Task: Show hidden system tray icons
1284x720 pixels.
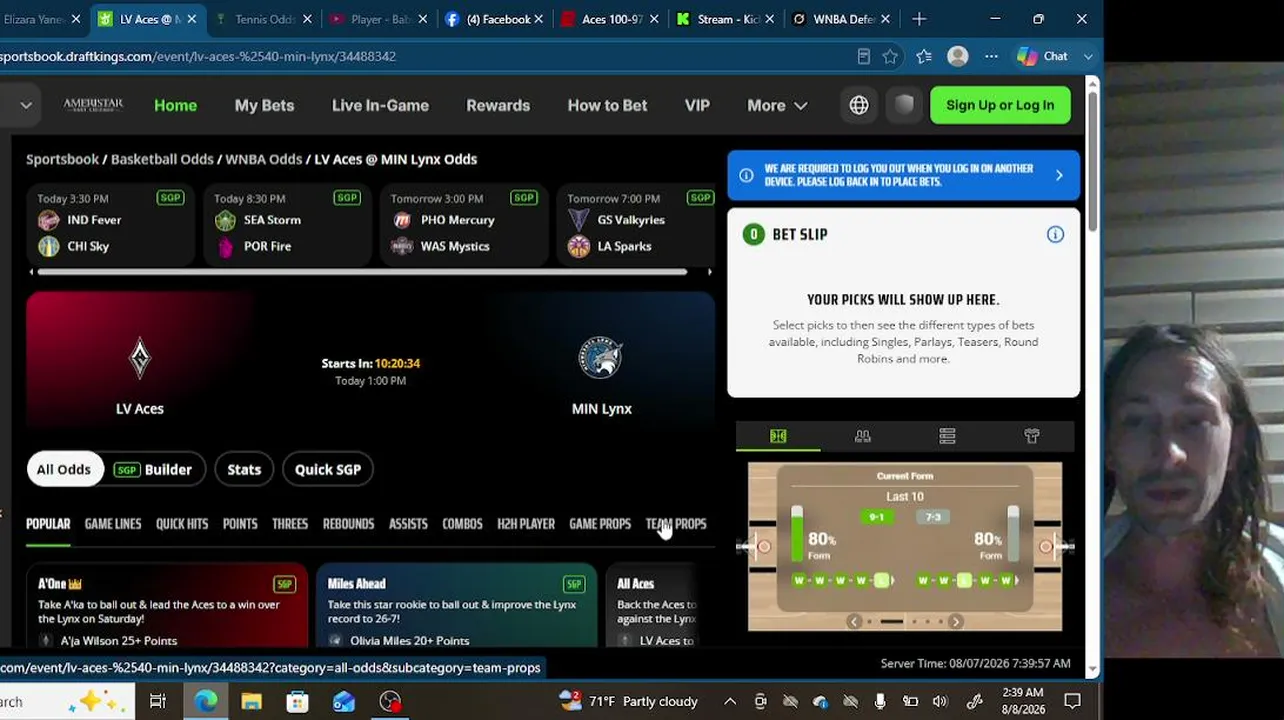Action: [x=730, y=701]
